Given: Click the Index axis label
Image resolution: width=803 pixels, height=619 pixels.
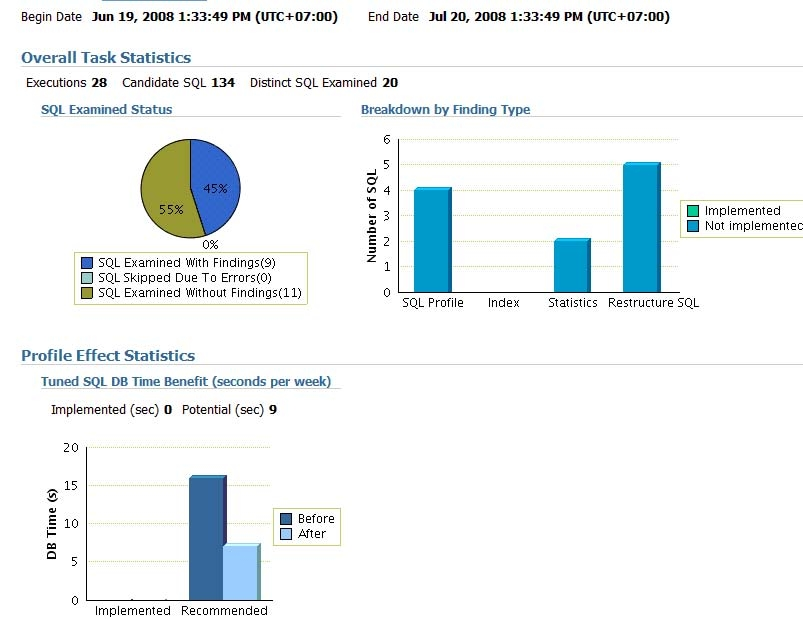Looking at the screenshot, I should [x=503, y=303].
